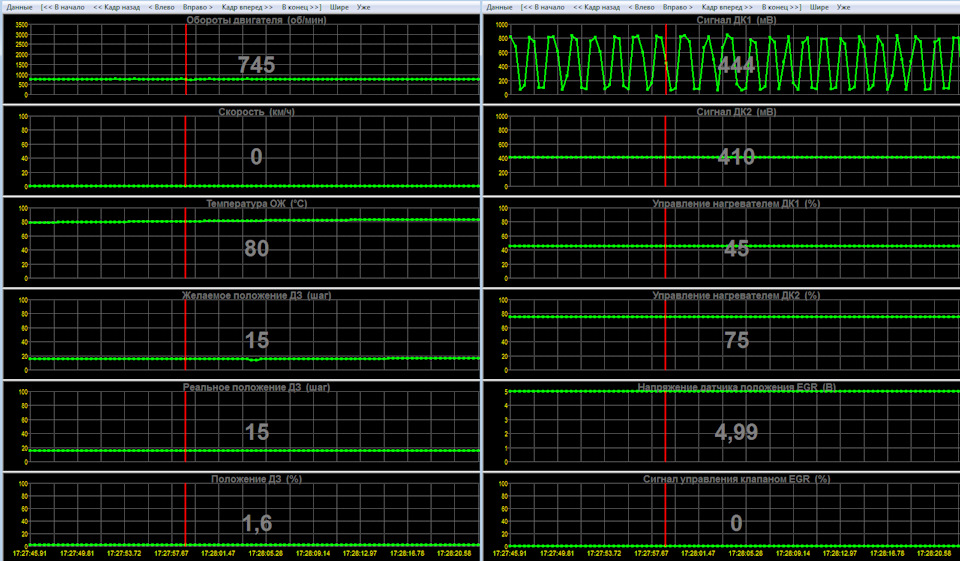Click the 17:27:57.67 timestamp under the right panel
960x561 pixels.
tap(651, 553)
